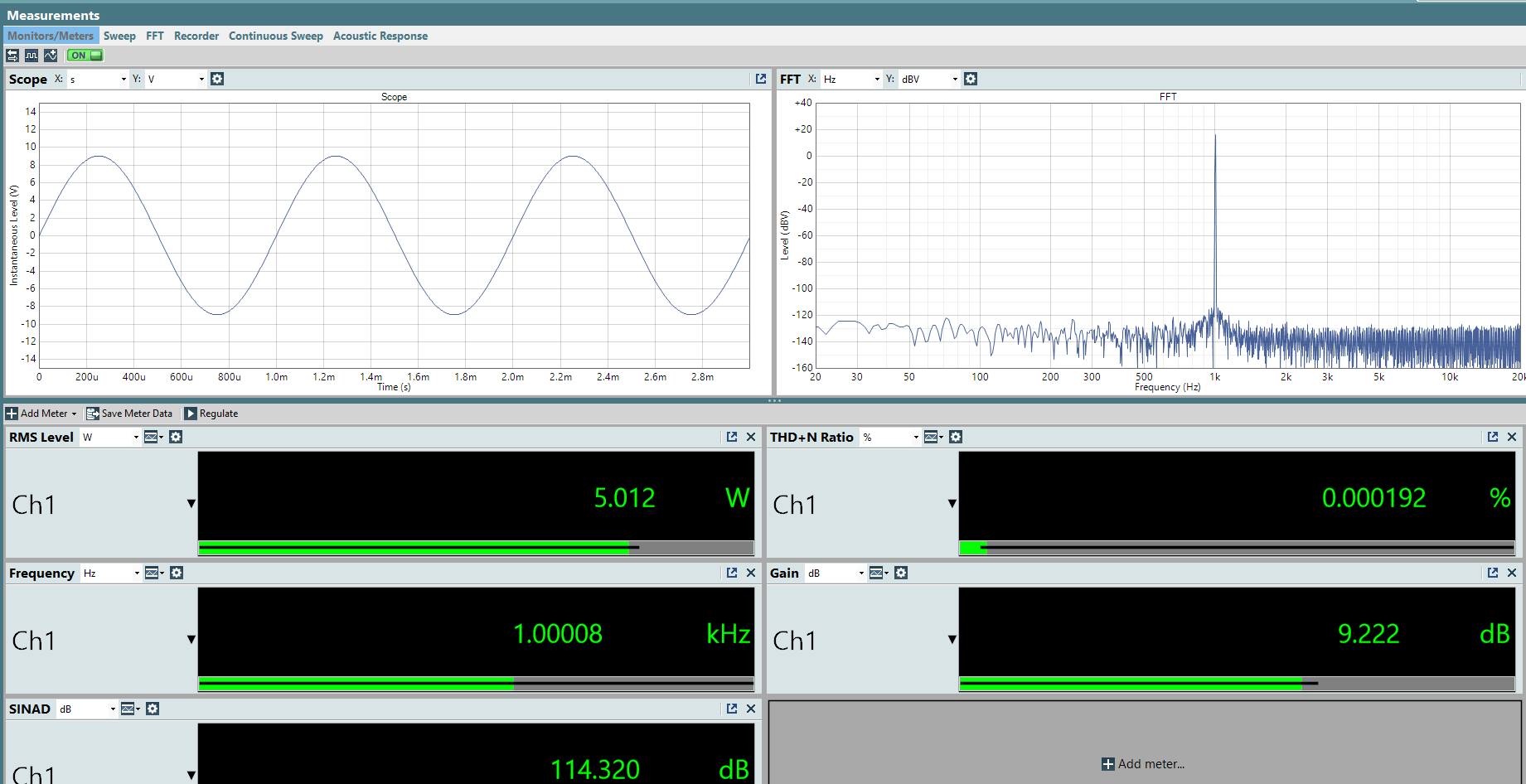Open the Acoustic Response tab

click(x=380, y=36)
